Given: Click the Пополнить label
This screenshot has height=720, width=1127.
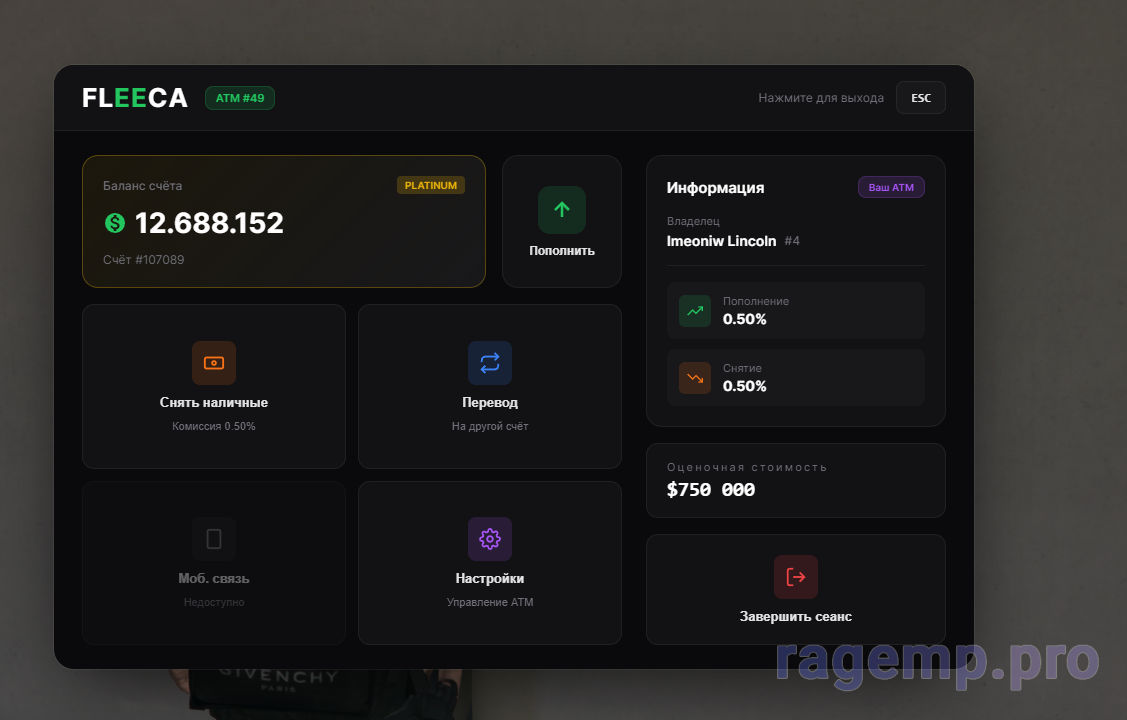Looking at the screenshot, I should click(x=561, y=251).
